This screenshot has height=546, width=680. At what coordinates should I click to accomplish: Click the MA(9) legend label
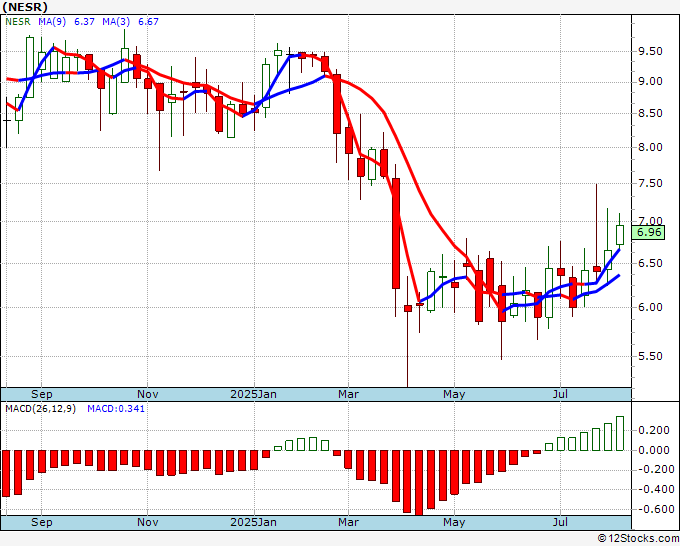52,22
